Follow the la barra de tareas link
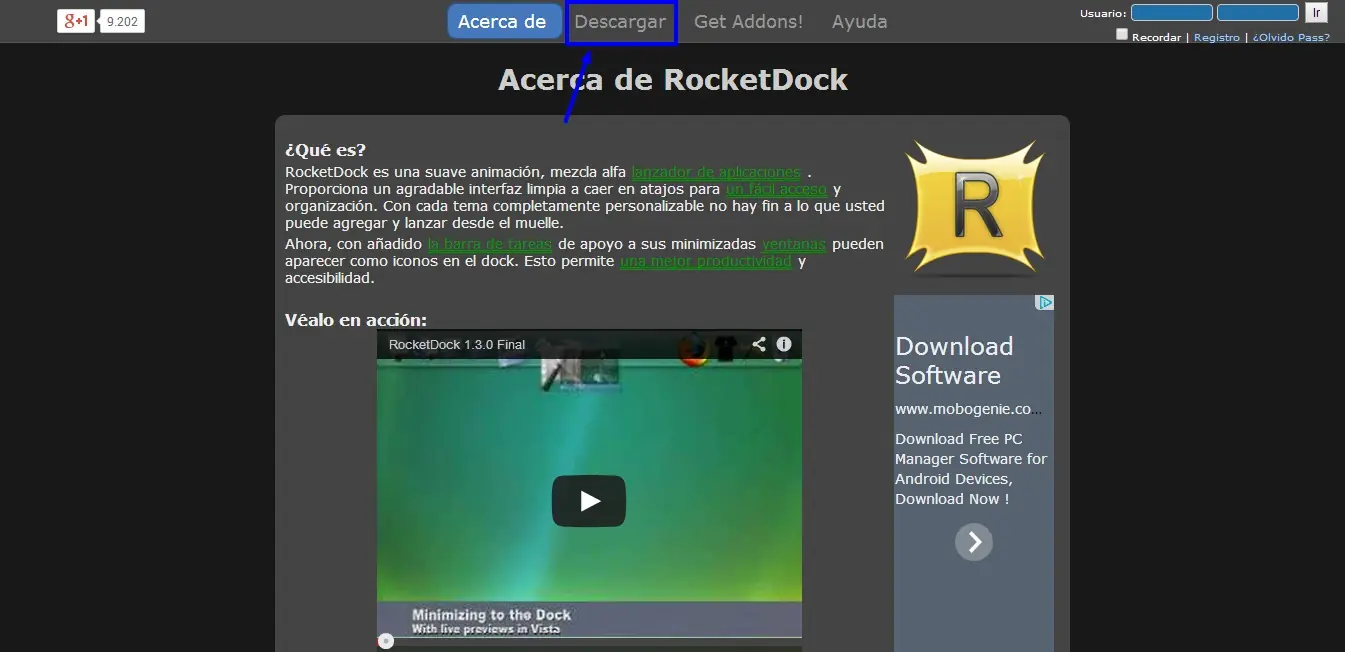Image resolution: width=1345 pixels, height=652 pixels. coord(489,244)
